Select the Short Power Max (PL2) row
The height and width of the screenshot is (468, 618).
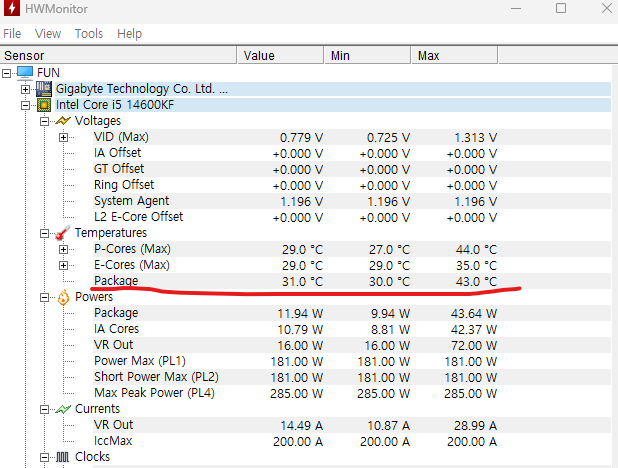point(352,377)
